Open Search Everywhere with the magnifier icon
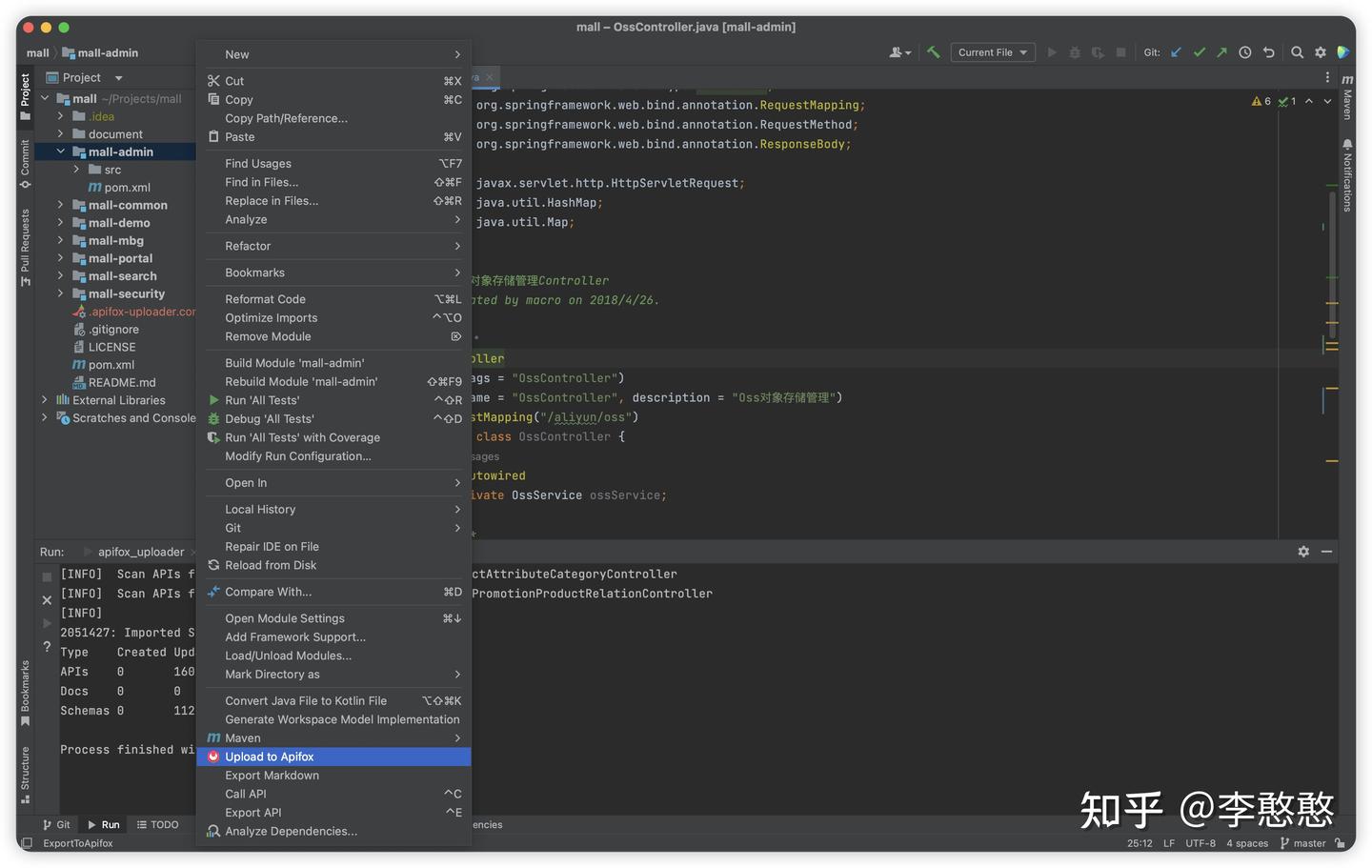The height and width of the screenshot is (868, 1372). click(1298, 52)
